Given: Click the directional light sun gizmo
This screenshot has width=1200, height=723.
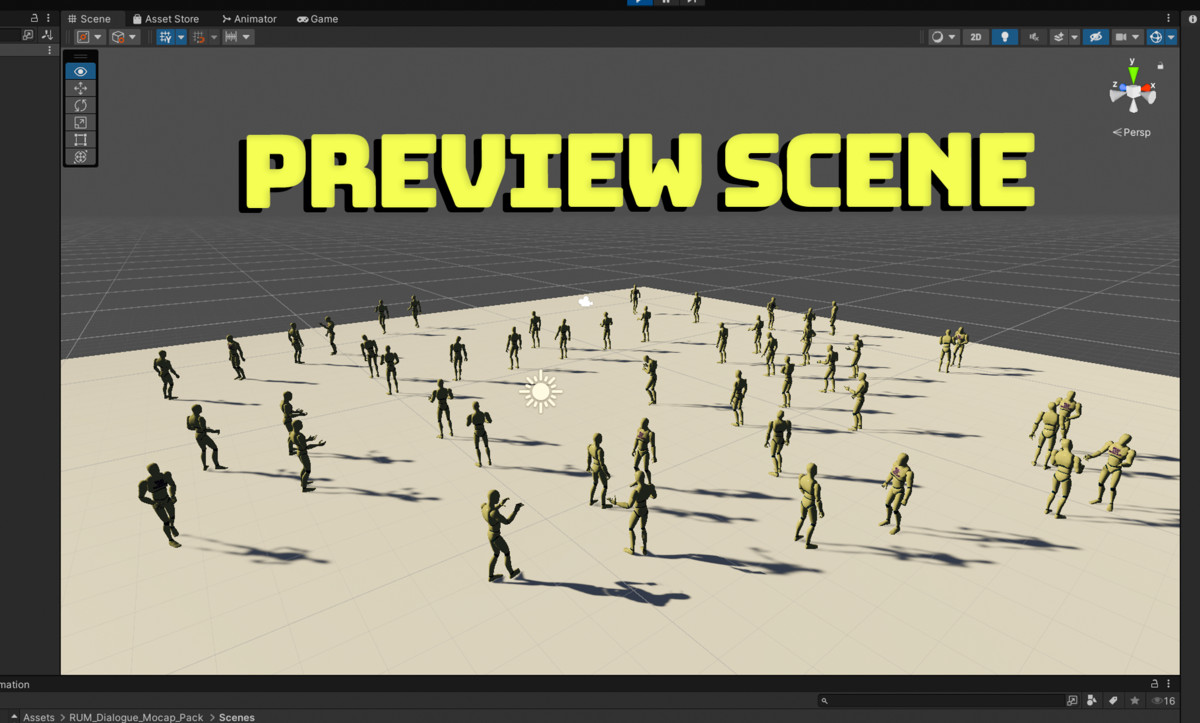Looking at the screenshot, I should pos(541,391).
